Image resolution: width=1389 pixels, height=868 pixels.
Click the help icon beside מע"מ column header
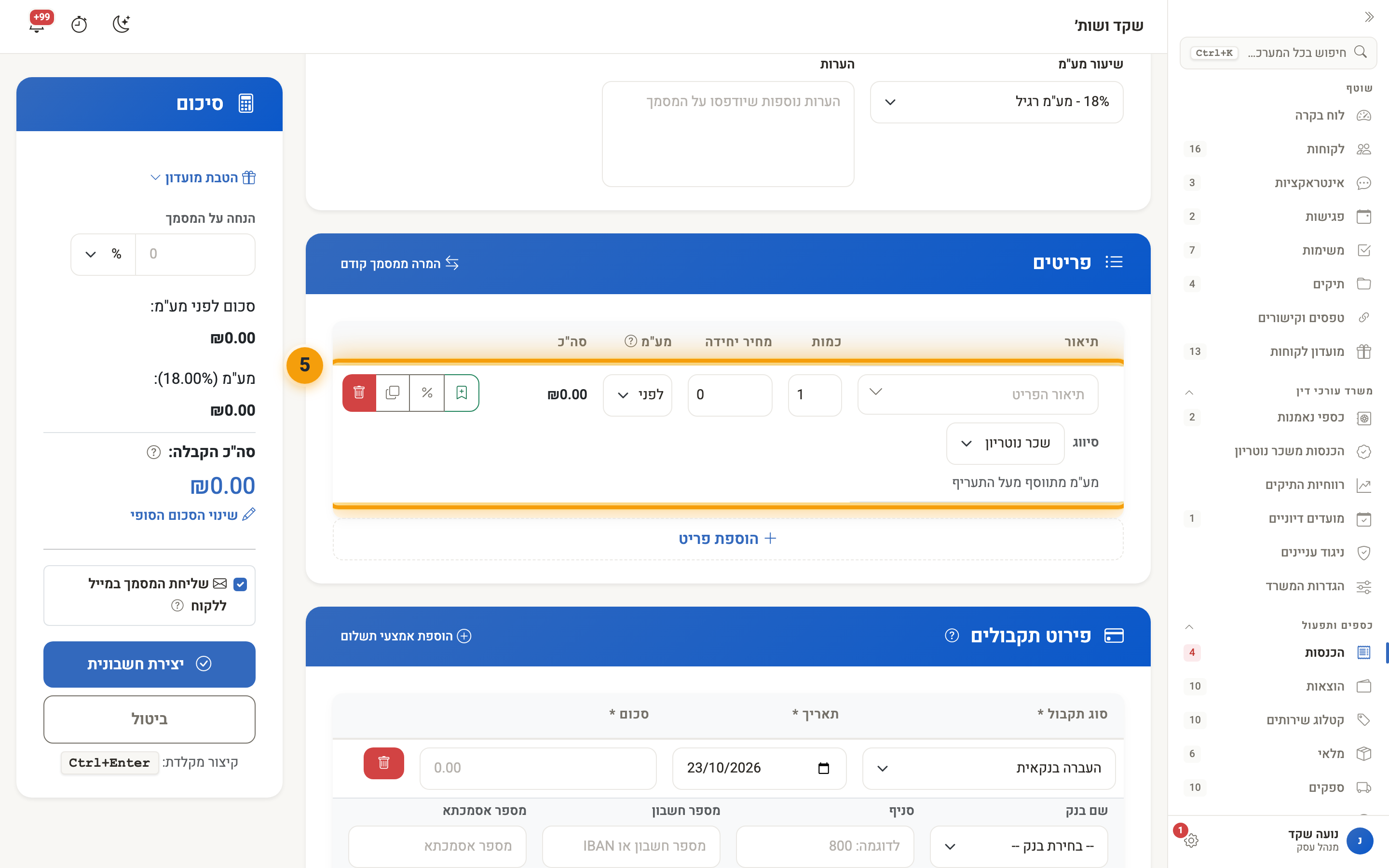pos(631,341)
